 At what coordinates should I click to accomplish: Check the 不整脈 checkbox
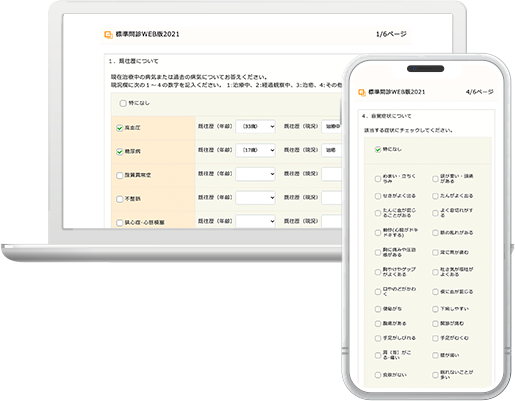click(x=119, y=199)
